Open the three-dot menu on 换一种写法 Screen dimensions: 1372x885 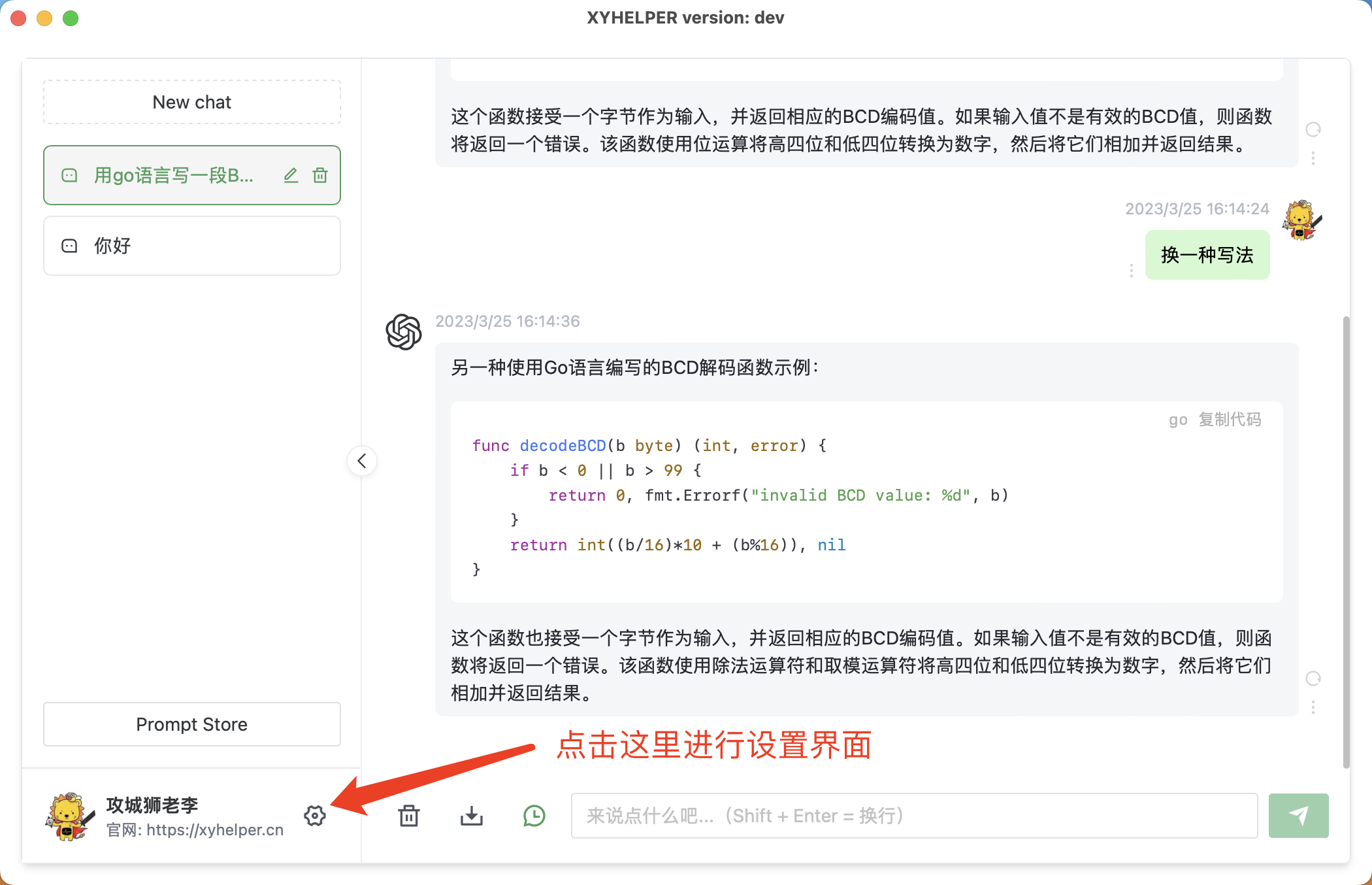click(1131, 271)
